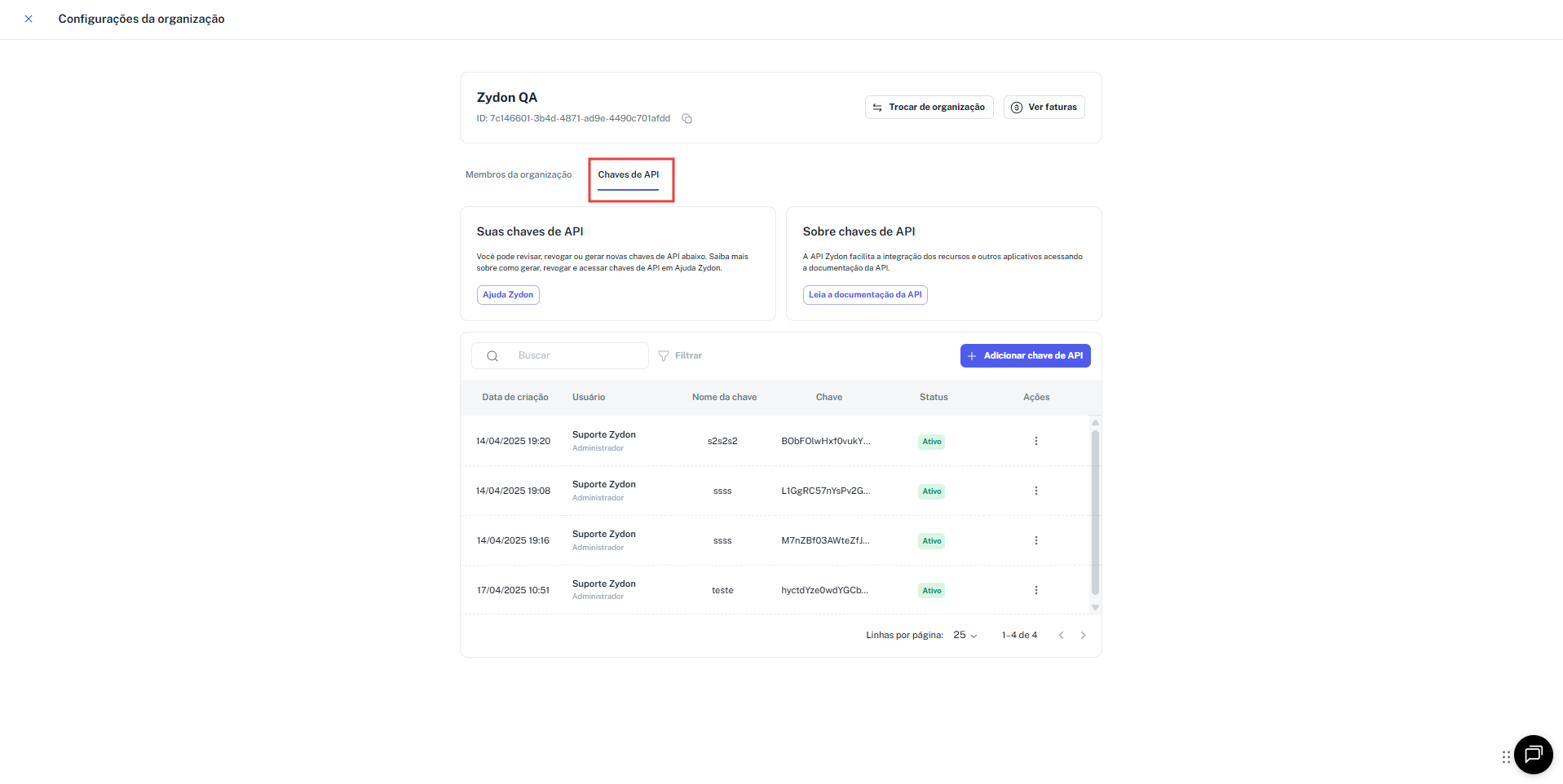Copy the organization ID with the copy icon
The width and height of the screenshot is (1563, 784).
(x=687, y=119)
